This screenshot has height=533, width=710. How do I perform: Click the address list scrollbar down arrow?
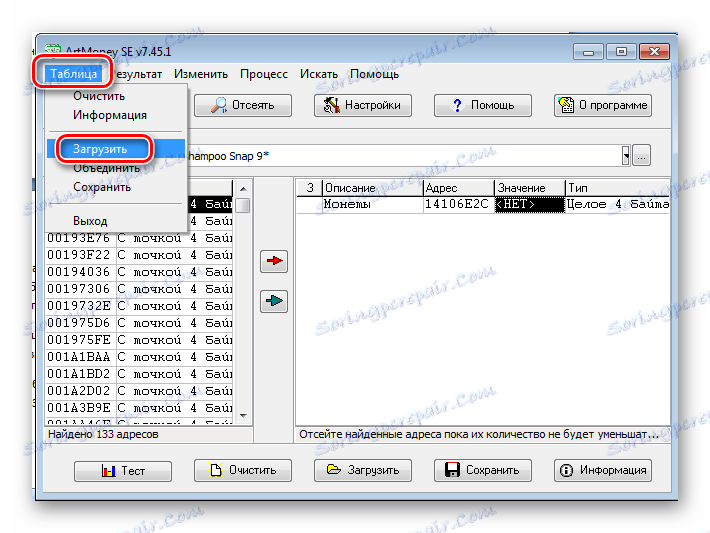pos(243,416)
